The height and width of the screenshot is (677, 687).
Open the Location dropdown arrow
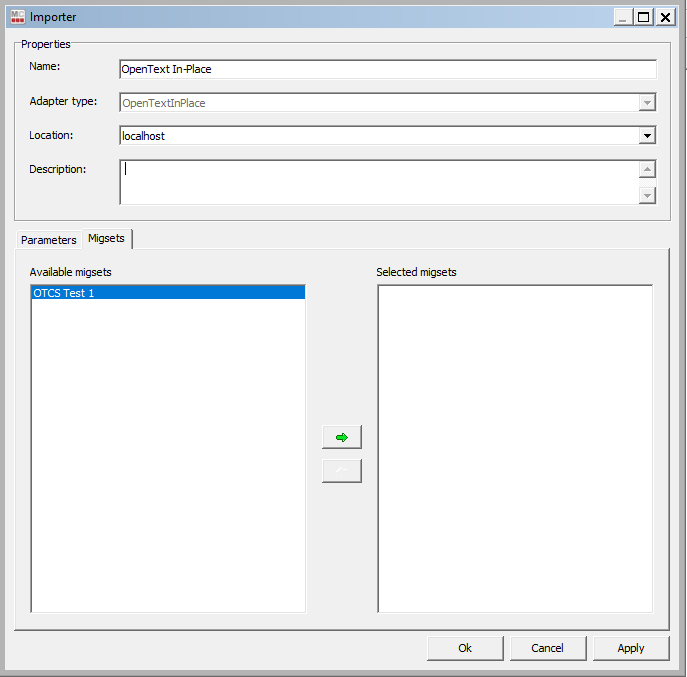[x=647, y=135]
